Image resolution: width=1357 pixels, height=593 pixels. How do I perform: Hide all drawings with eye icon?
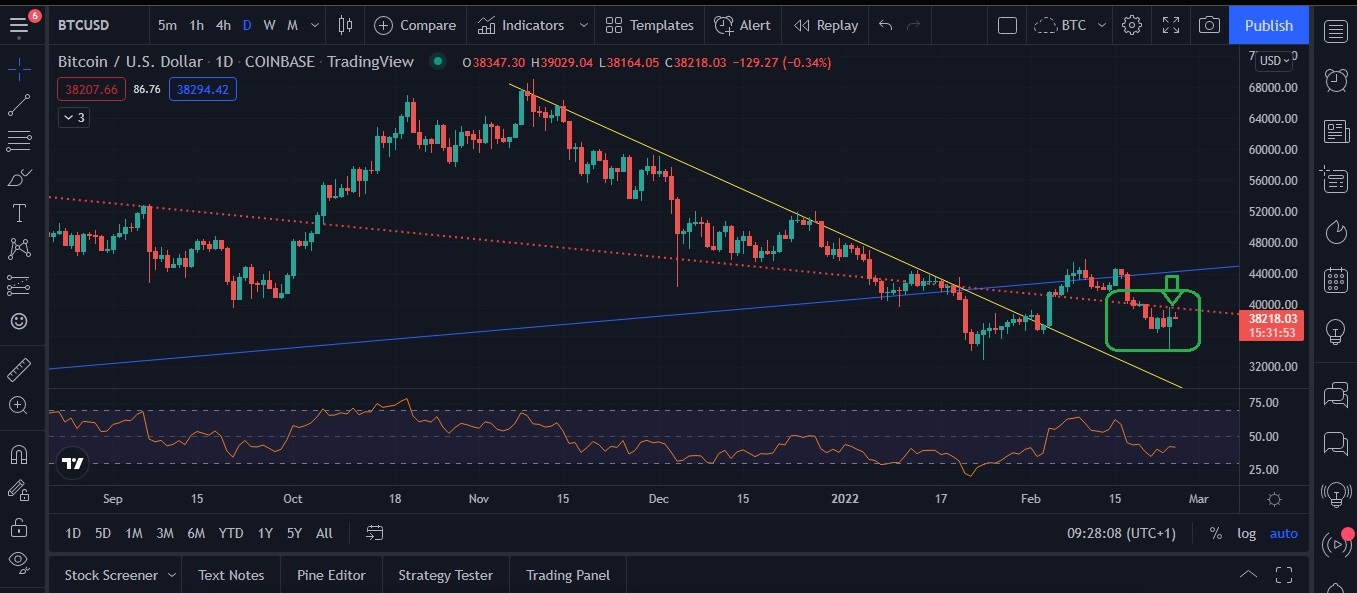click(19, 560)
